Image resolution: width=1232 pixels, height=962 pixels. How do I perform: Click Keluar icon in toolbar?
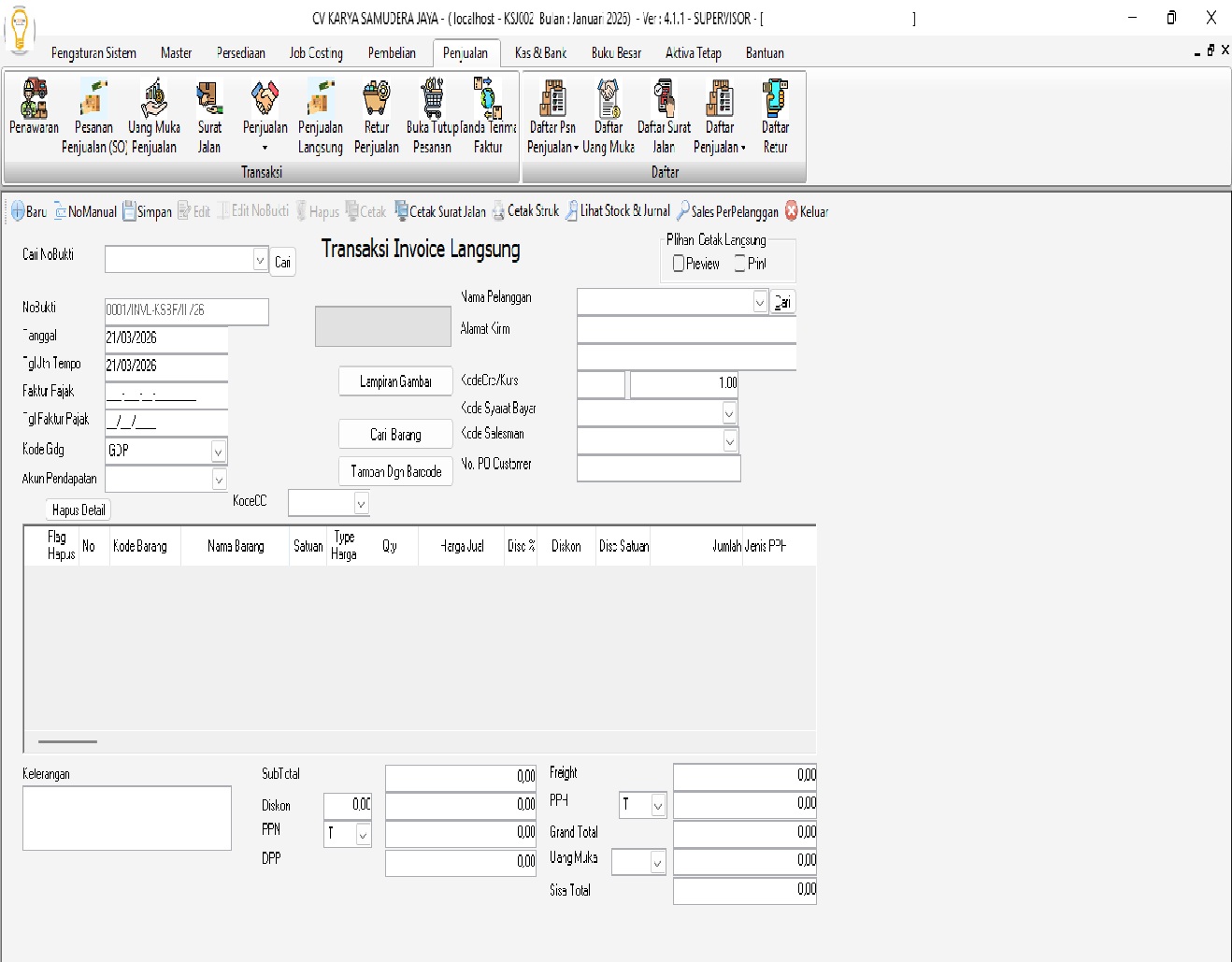(x=792, y=211)
